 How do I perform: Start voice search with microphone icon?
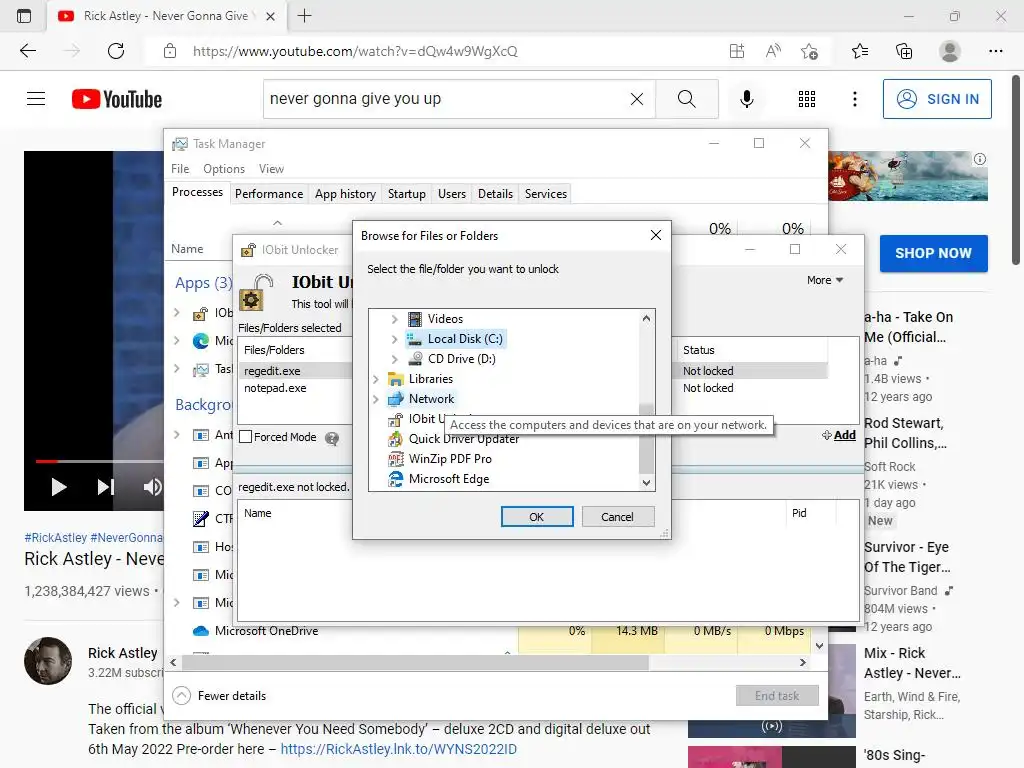point(746,99)
